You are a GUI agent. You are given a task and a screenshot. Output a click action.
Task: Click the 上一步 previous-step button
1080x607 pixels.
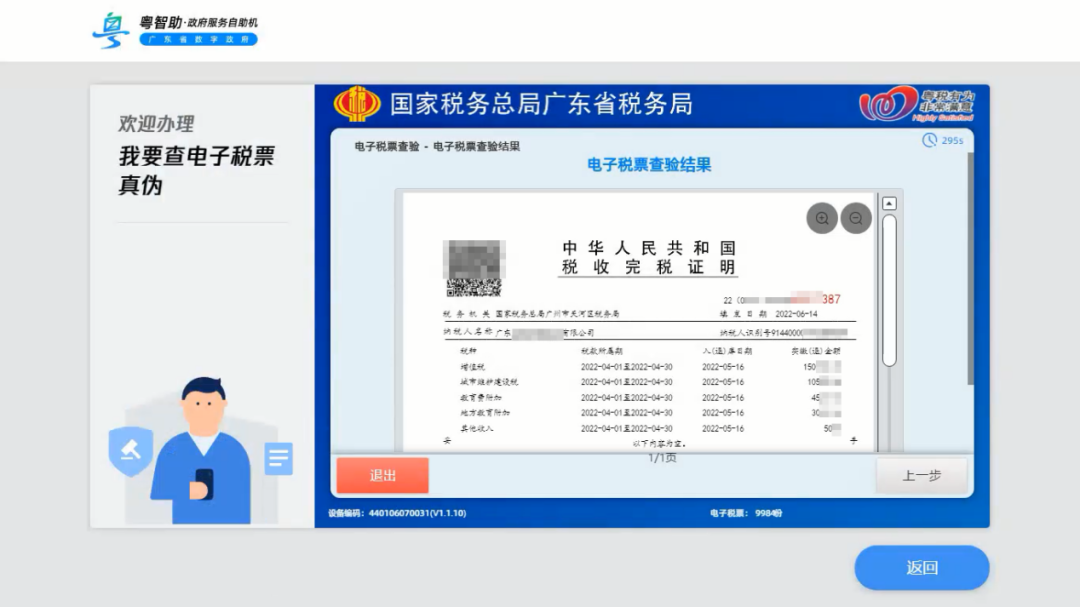pos(921,475)
